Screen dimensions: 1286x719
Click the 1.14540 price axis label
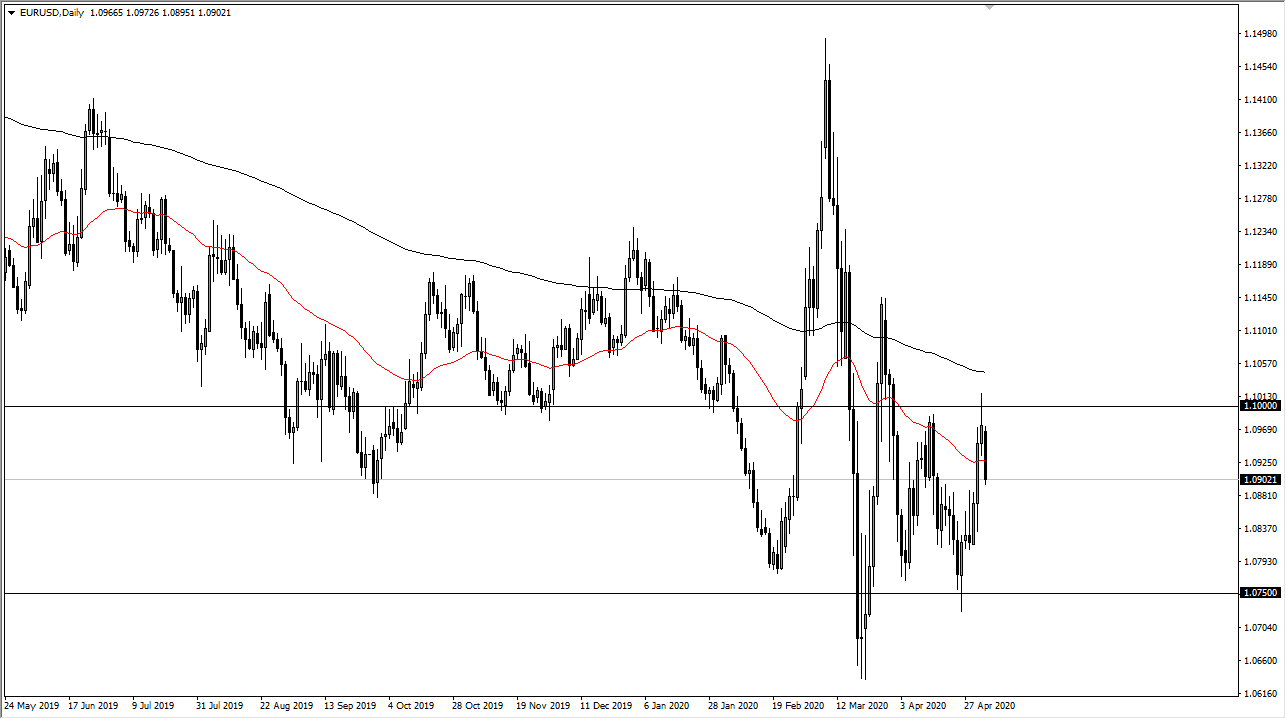(1262, 67)
